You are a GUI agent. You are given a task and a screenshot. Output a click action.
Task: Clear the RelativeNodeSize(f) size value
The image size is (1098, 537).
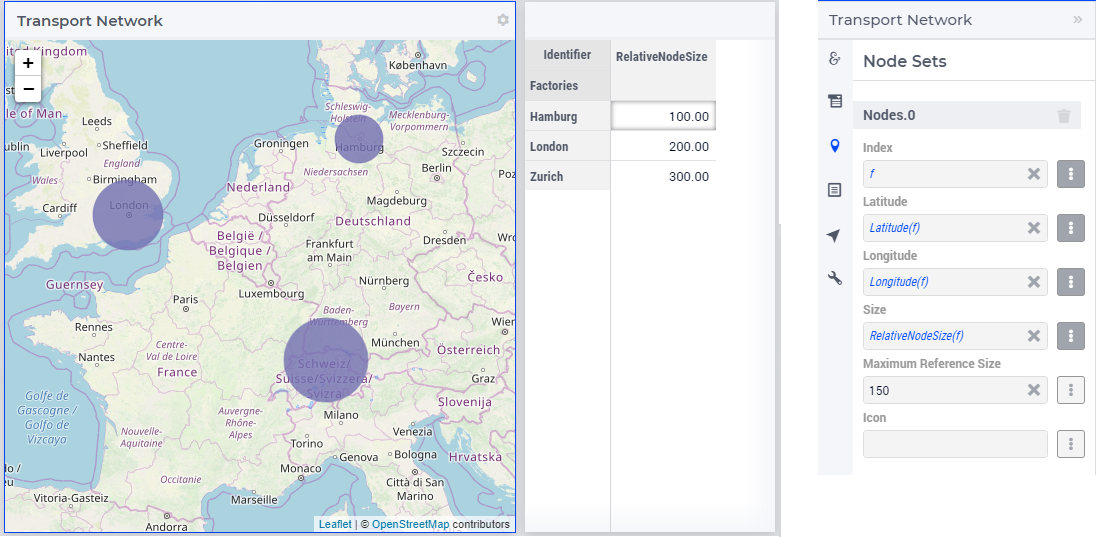coord(1034,336)
